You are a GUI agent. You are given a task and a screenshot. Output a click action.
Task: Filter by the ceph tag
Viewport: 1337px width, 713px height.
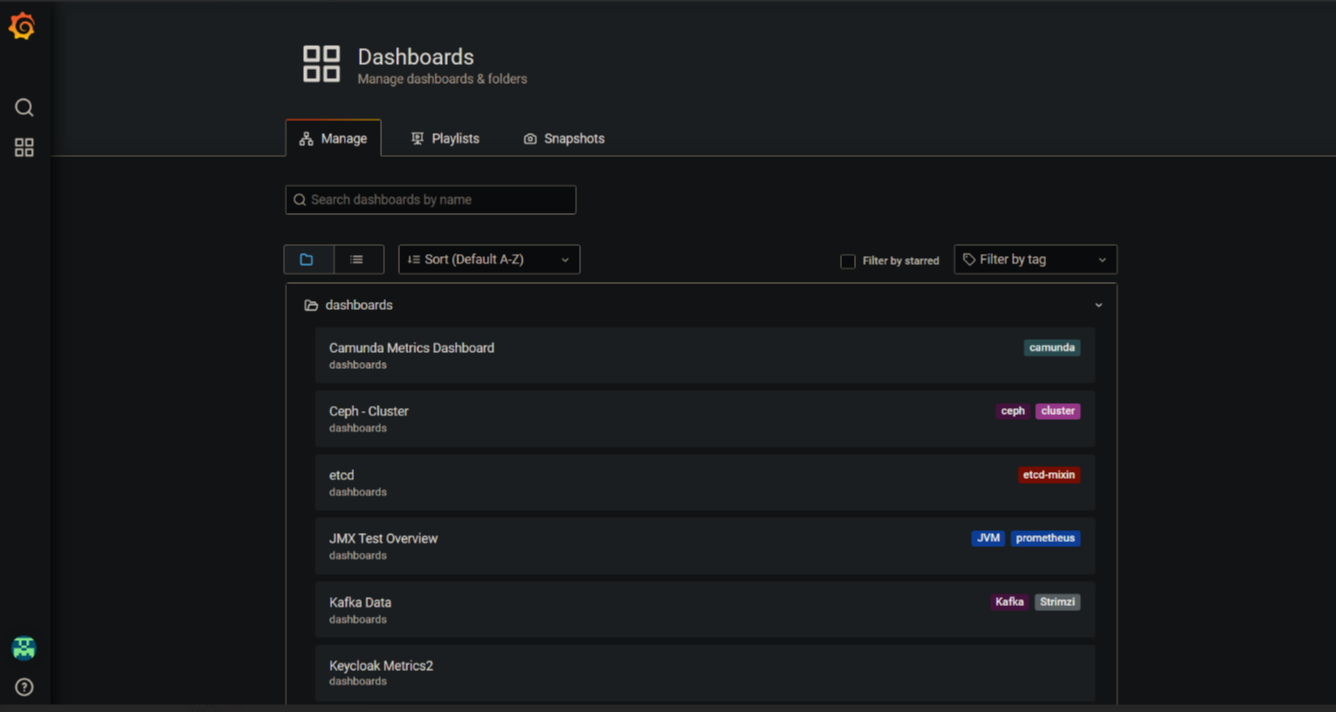1013,411
